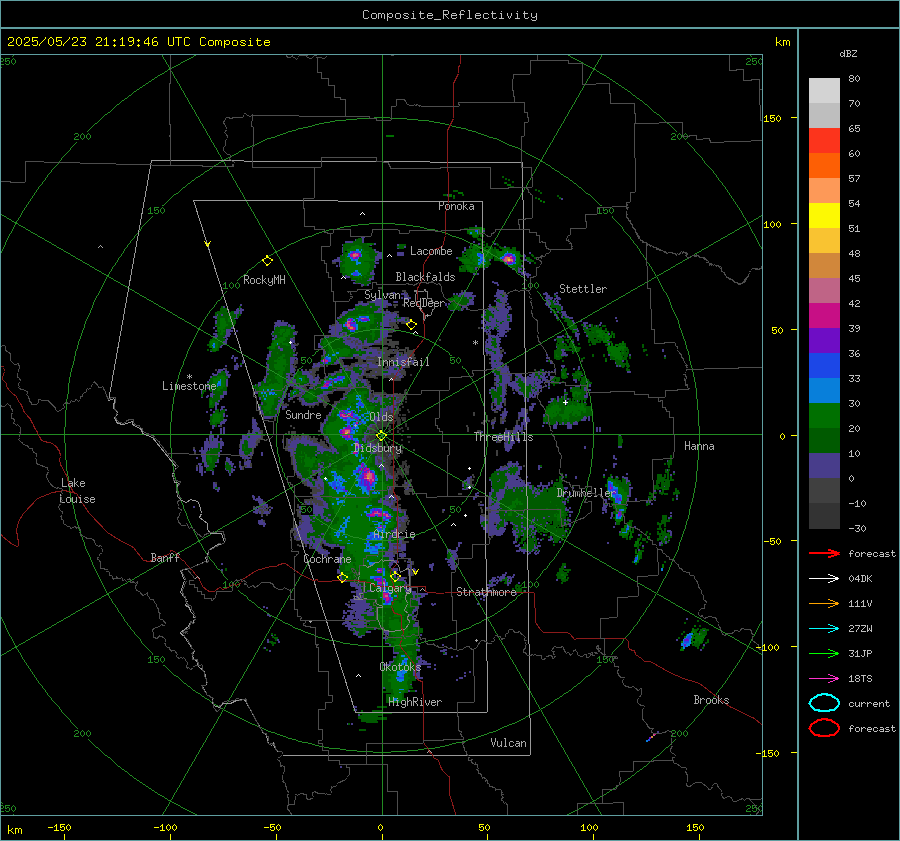This screenshot has height=841, width=900.
Task: Click the Drumheller town label
Action: pyautogui.click(x=586, y=493)
